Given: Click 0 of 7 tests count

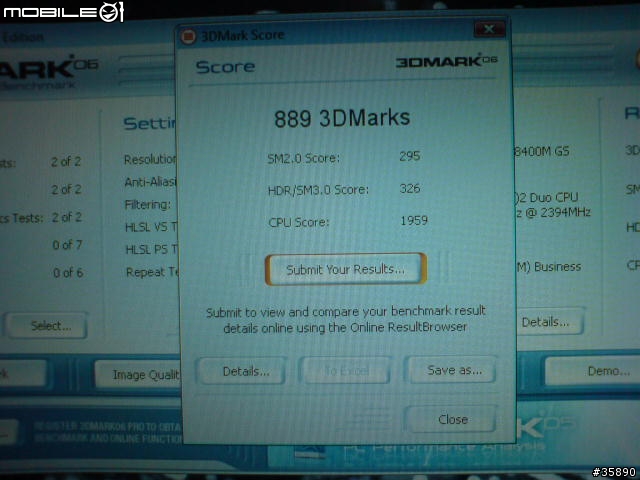Looking at the screenshot, I should (x=67, y=245).
